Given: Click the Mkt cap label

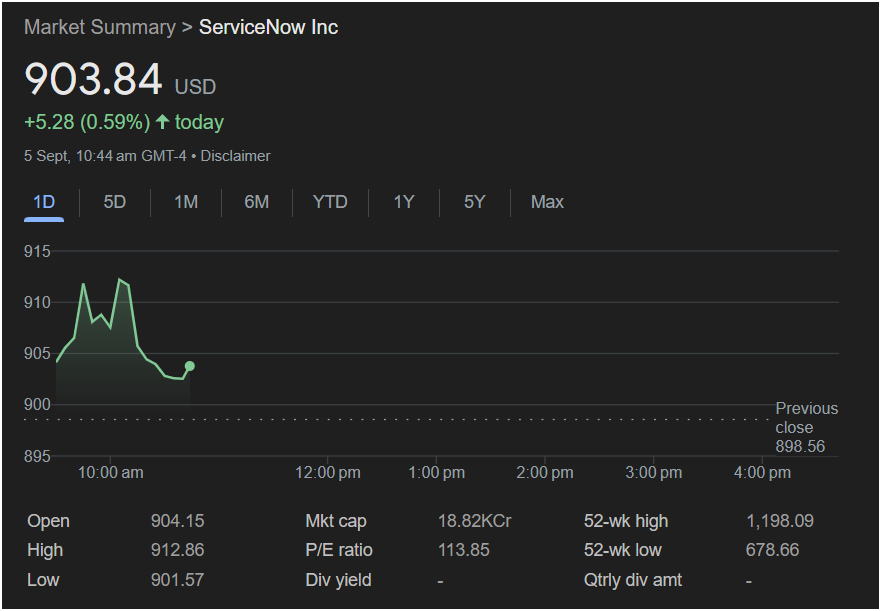Looking at the screenshot, I should [x=336, y=521].
